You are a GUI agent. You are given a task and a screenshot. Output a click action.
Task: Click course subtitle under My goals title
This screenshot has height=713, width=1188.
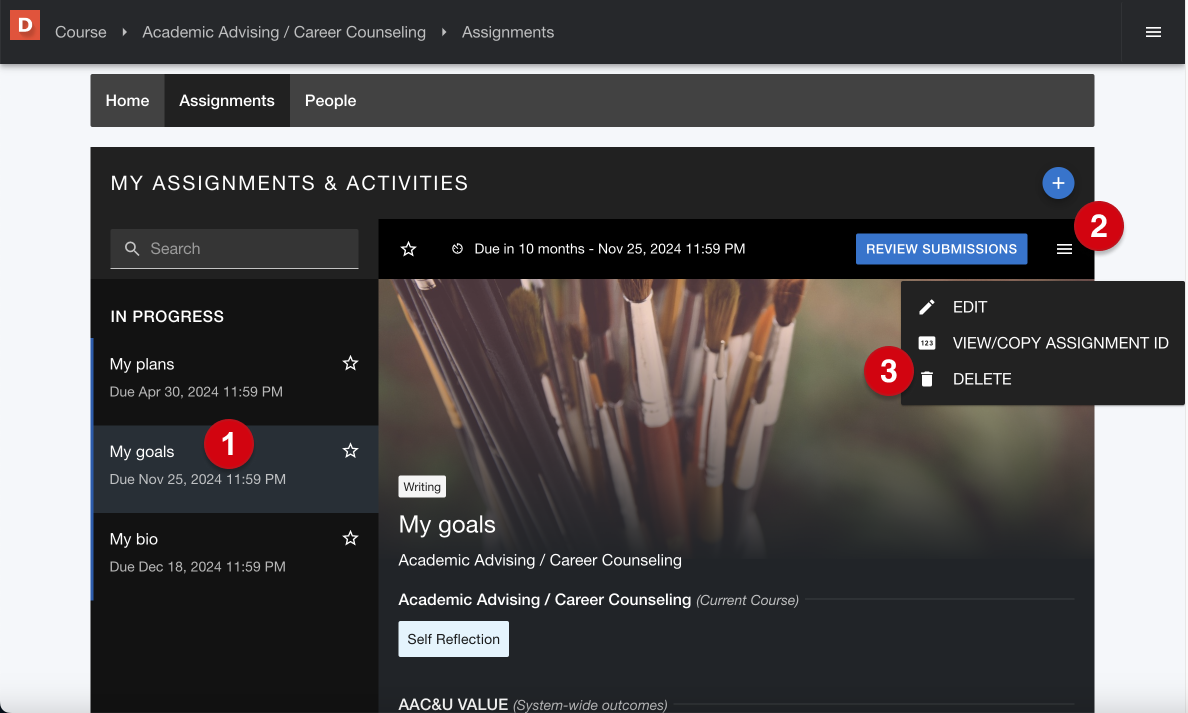click(x=540, y=560)
